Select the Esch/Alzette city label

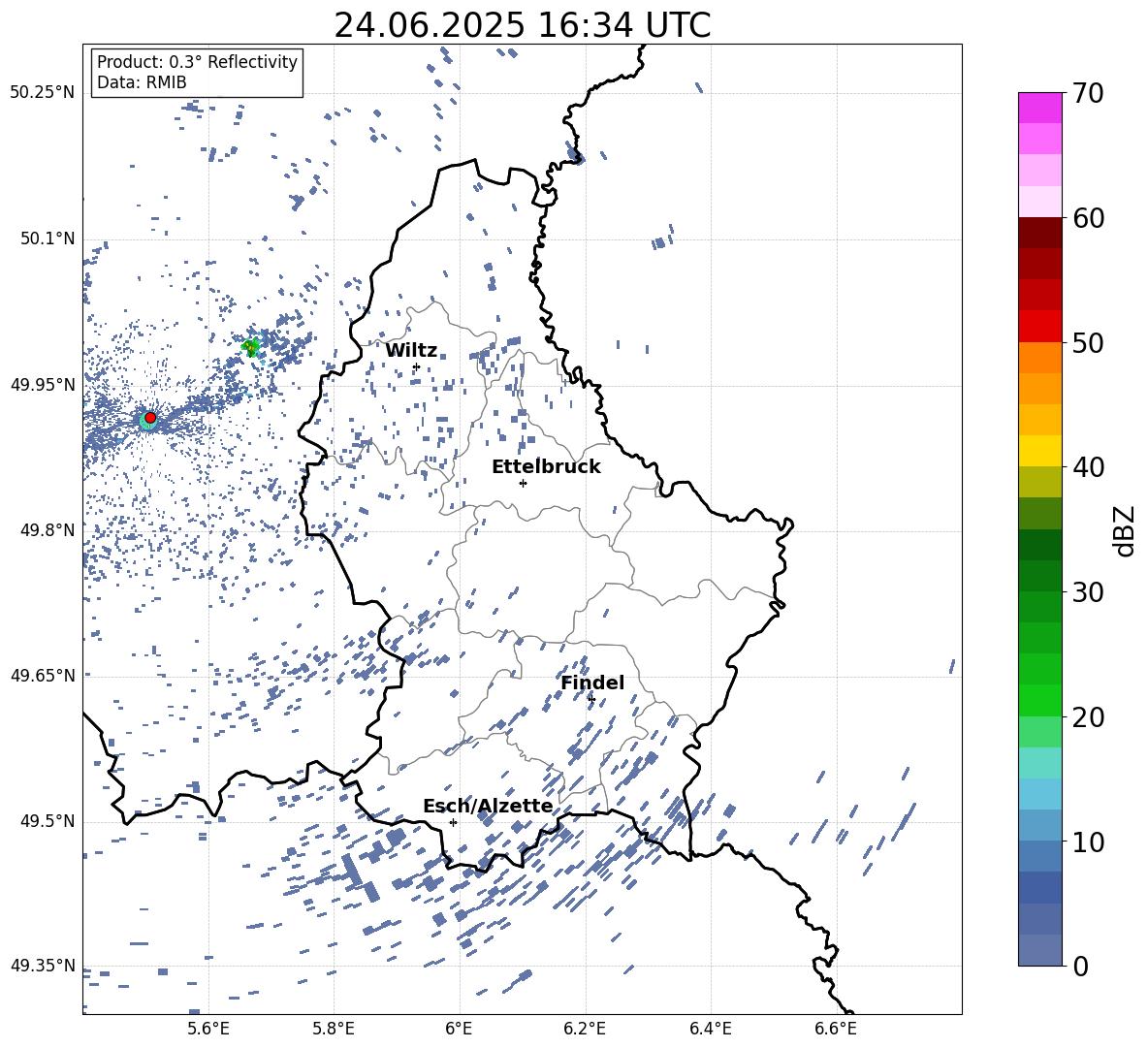coord(488,806)
